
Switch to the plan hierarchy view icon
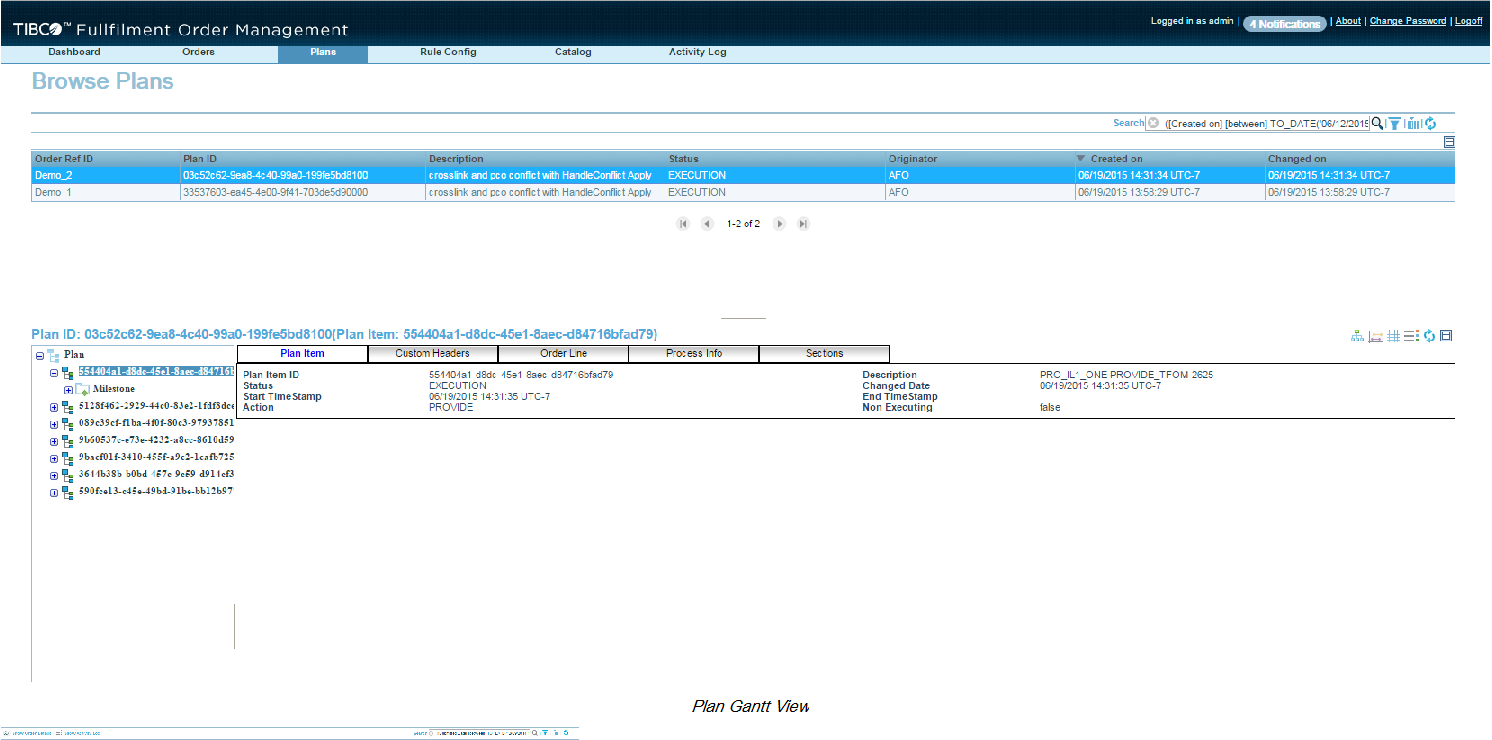pyautogui.click(x=1357, y=336)
